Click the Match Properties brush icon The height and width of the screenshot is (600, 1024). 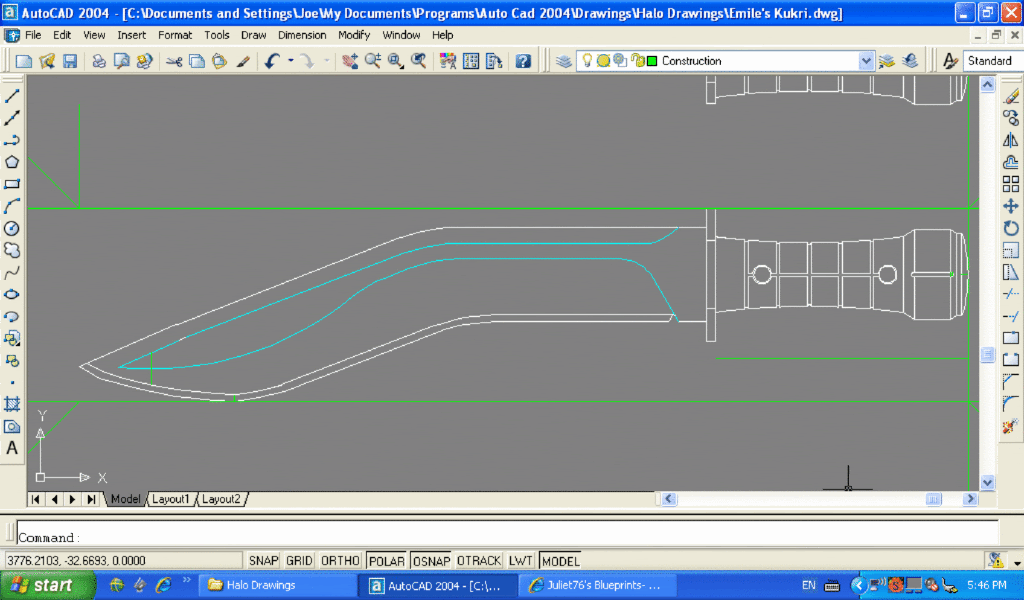coord(243,61)
